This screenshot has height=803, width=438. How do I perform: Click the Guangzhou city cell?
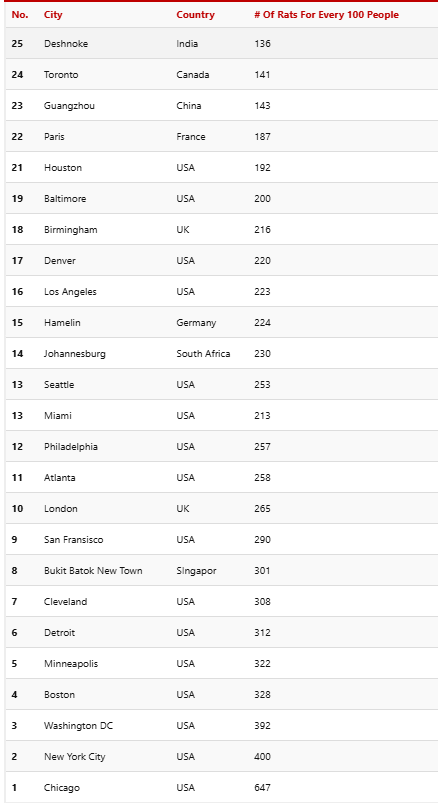[70, 106]
